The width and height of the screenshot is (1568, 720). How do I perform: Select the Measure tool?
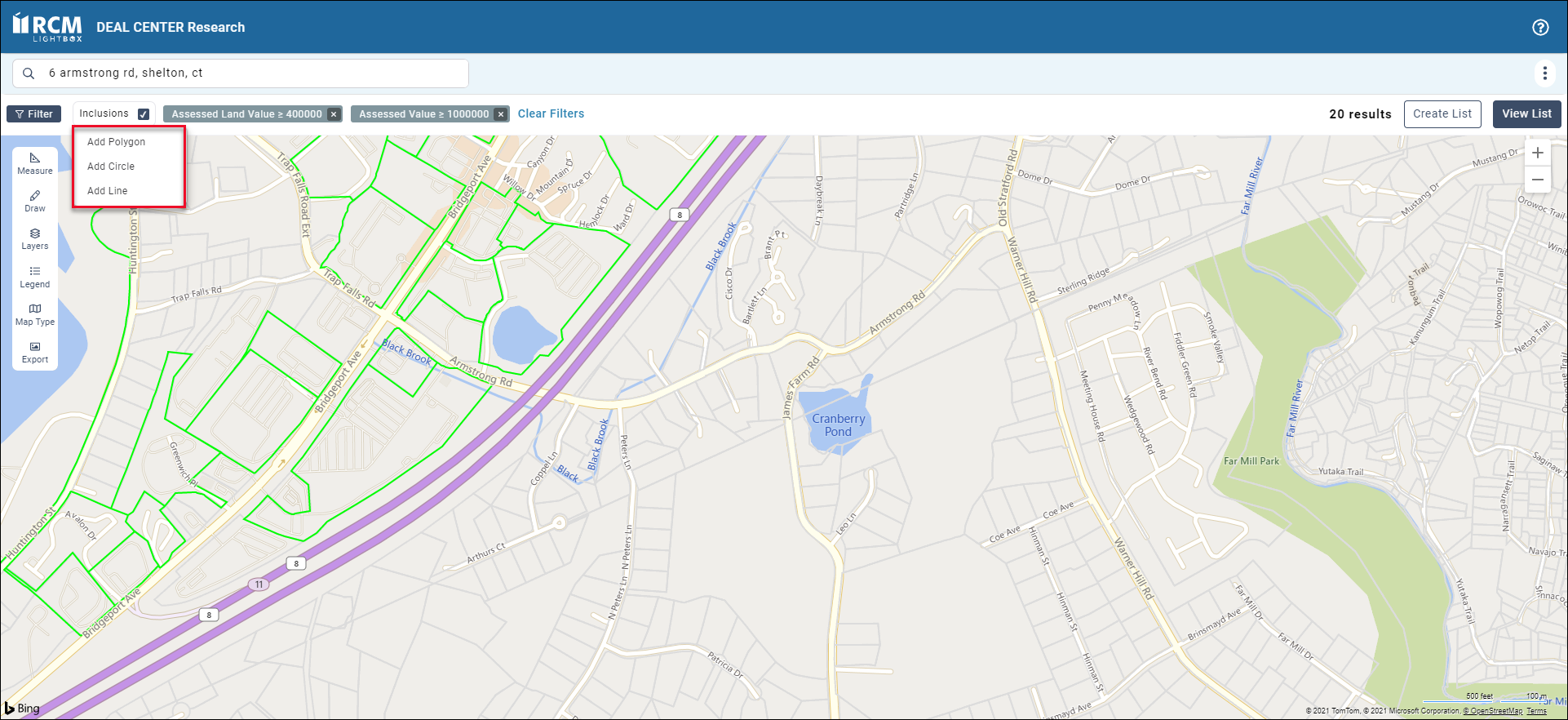35,163
